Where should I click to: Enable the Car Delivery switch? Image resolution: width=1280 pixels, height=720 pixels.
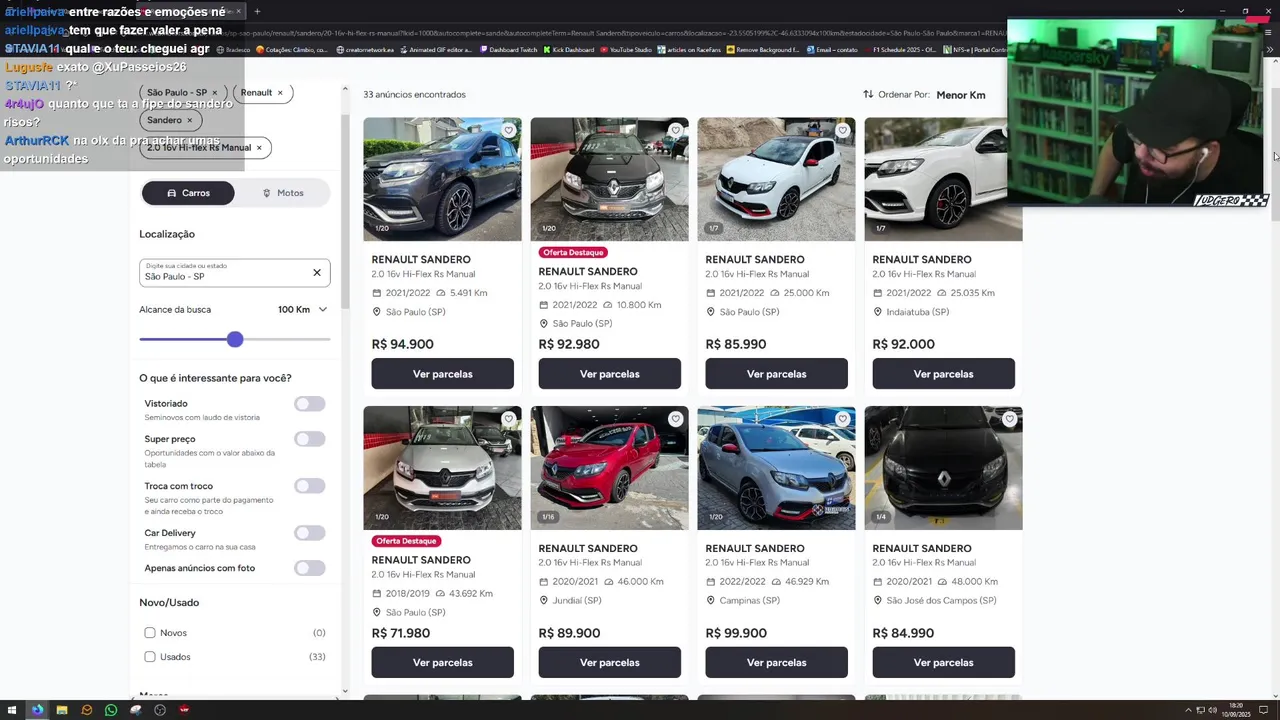(x=310, y=533)
